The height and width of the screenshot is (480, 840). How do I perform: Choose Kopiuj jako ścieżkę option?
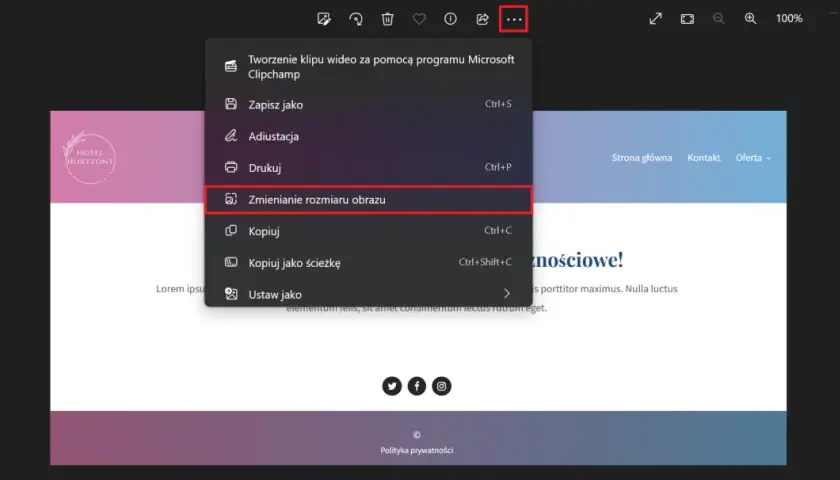[x=369, y=262]
